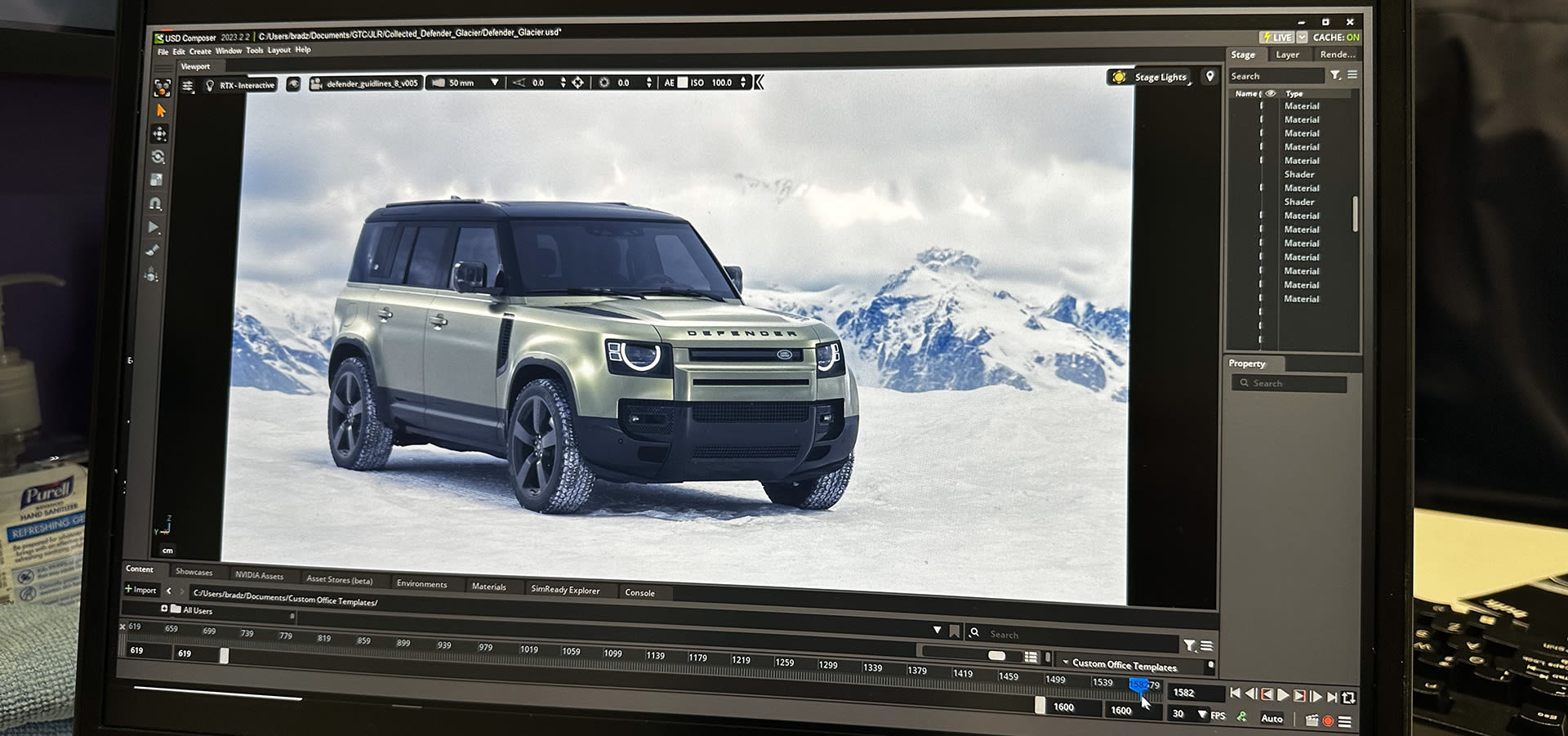Click the Auto playback toggle

(1272, 719)
